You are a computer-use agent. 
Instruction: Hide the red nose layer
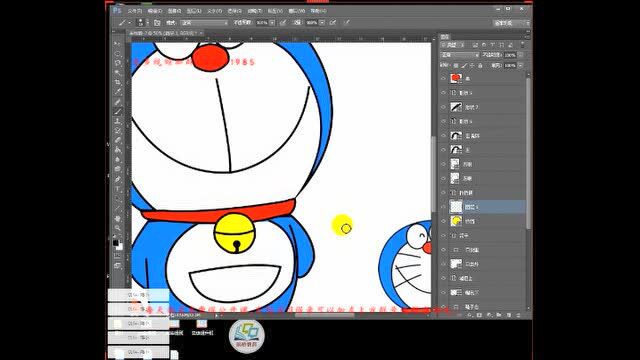[444, 78]
